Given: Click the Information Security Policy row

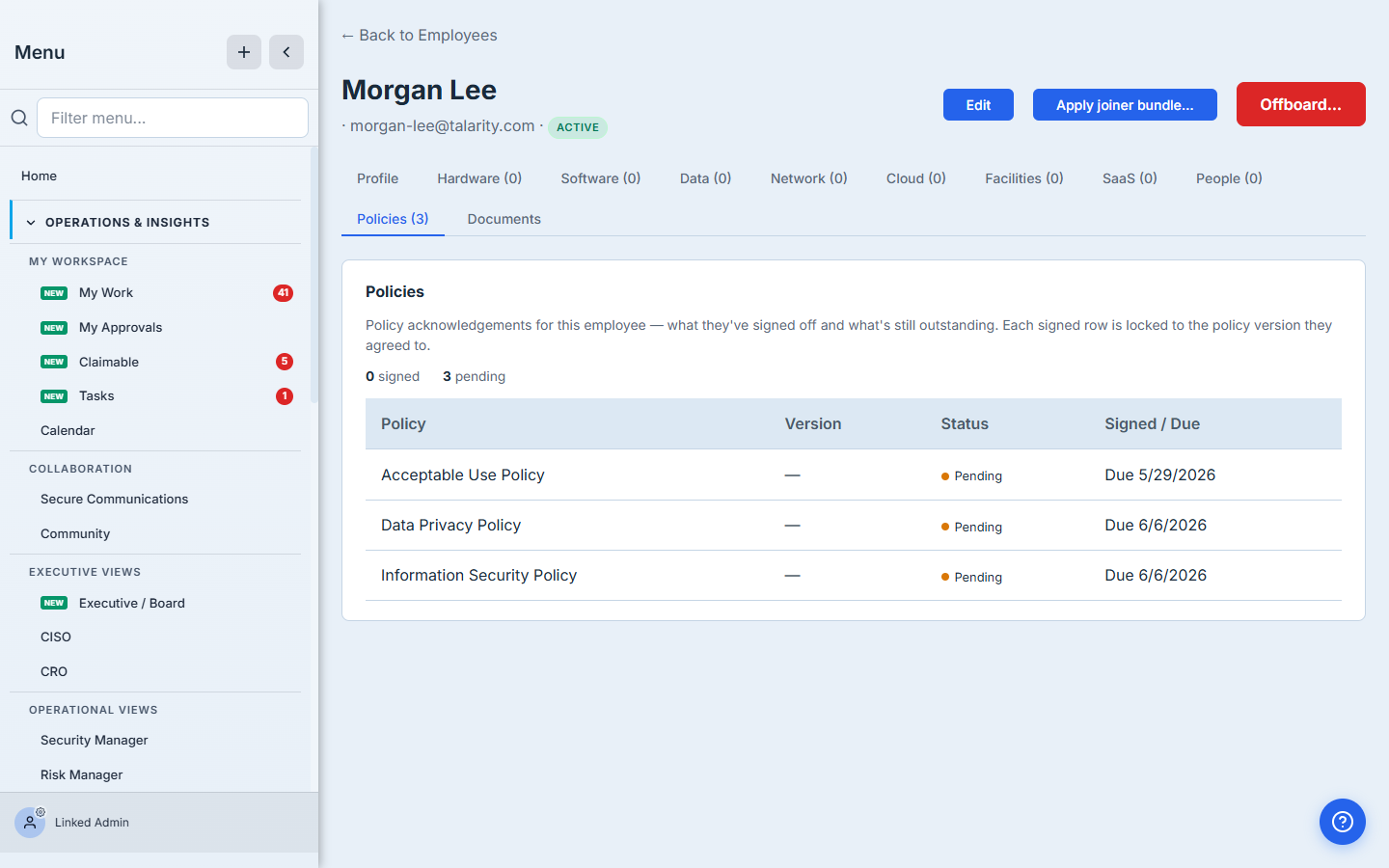Looking at the screenshot, I should [x=854, y=575].
